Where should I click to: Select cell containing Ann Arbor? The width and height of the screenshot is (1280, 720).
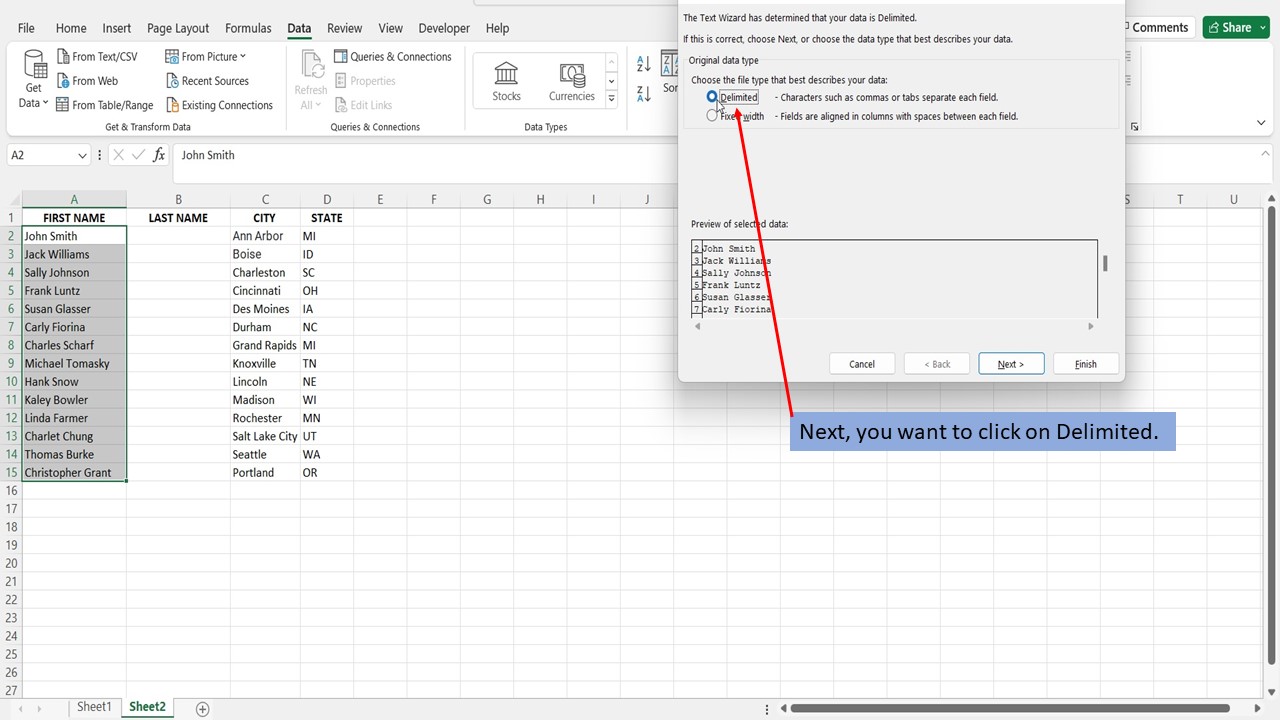pyautogui.click(x=265, y=236)
